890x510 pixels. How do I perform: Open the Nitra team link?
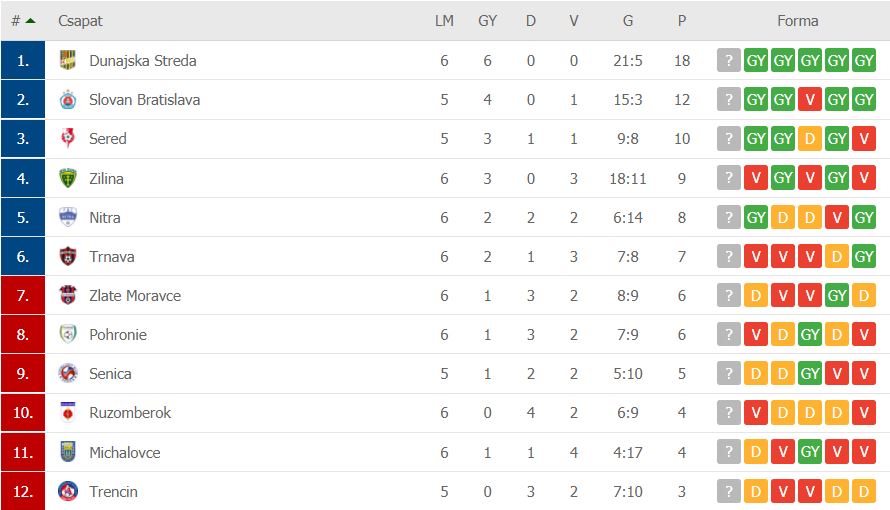pyautogui.click(x=104, y=217)
